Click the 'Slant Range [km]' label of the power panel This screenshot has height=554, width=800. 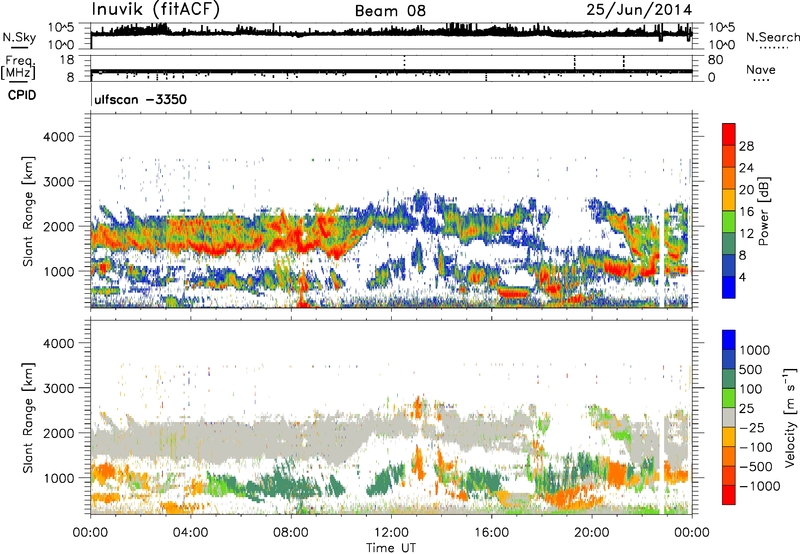(x=28, y=211)
